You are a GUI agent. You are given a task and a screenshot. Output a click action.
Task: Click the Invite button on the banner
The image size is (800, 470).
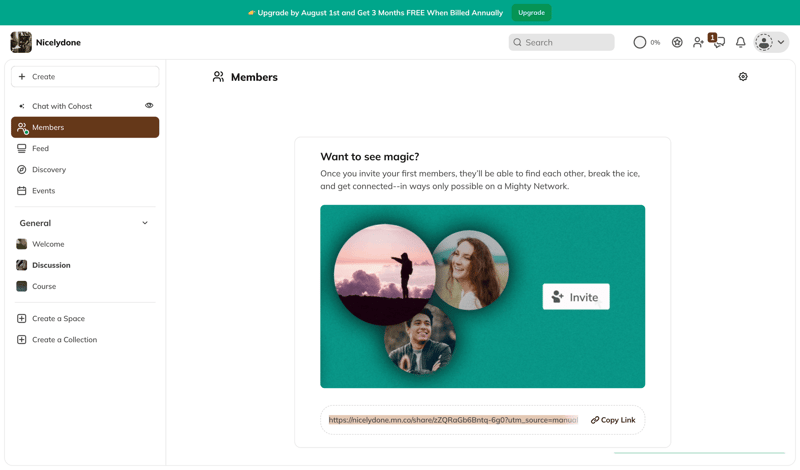[x=576, y=296]
